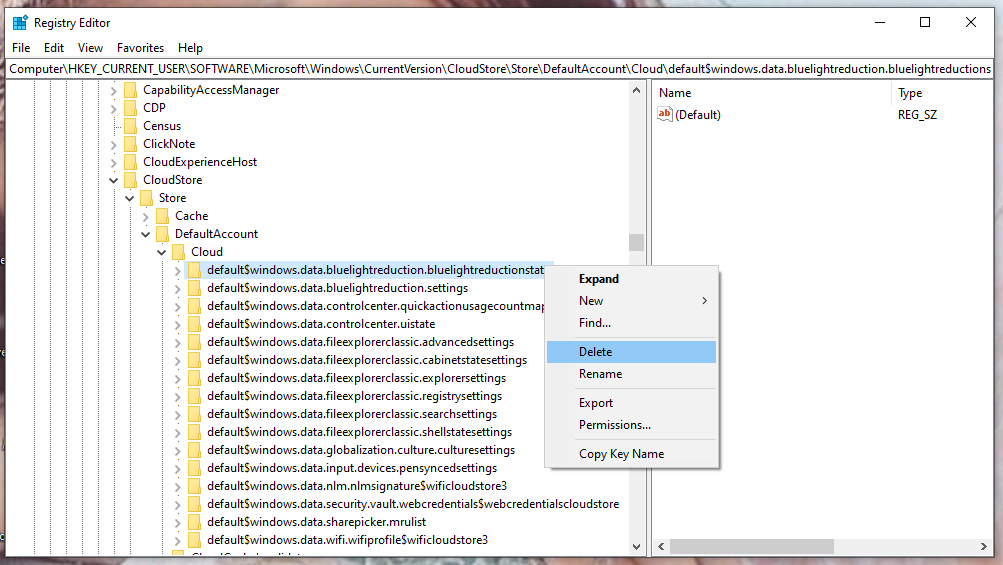Select the fileexplorerclassic.registrysettings key
Image resolution: width=1003 pixels, height=565 pixels.
coord(354,396)
